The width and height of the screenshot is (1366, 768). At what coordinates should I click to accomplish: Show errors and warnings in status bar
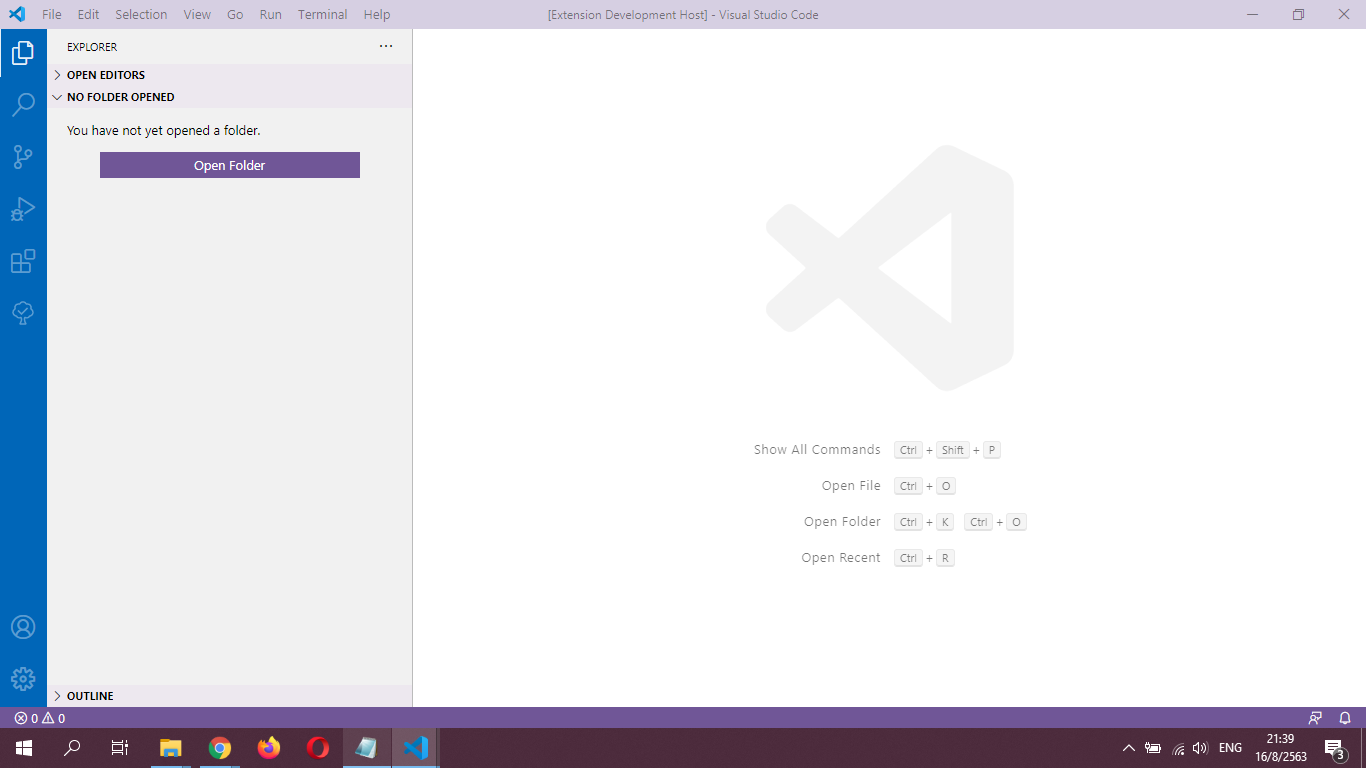[x=40, y=718]
